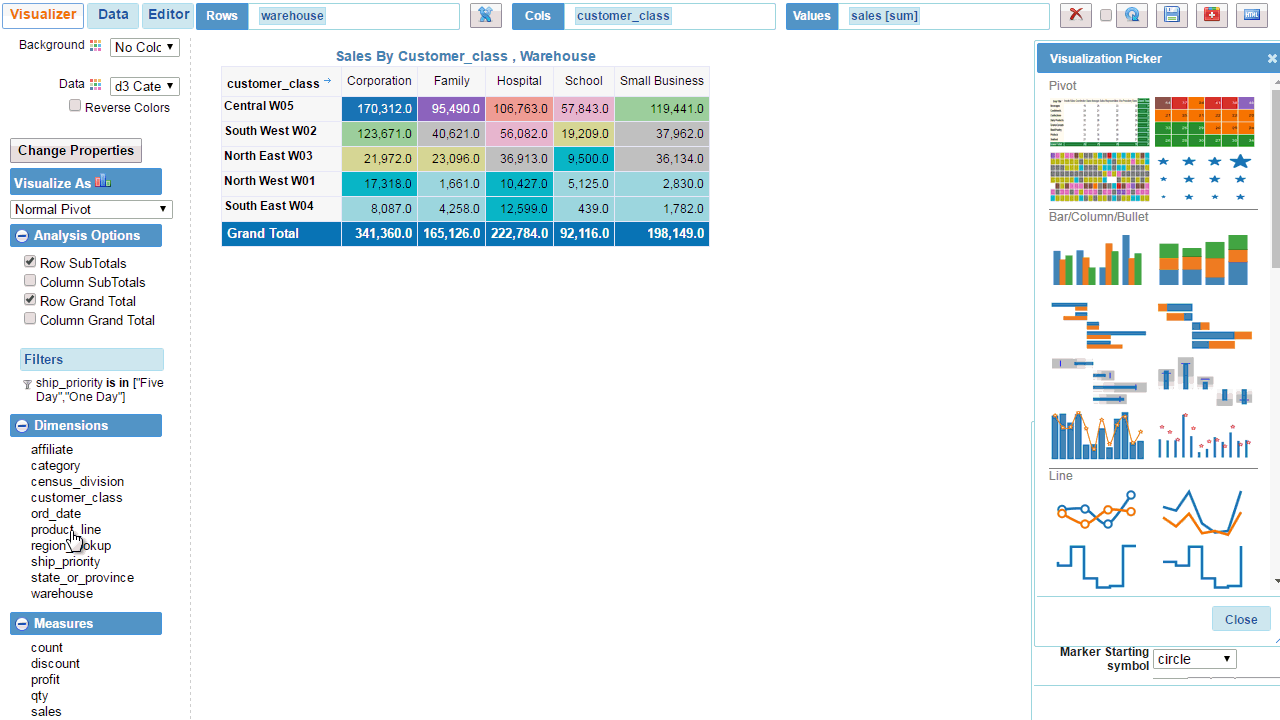Enable Column SubTotals
1280x720 pixels.
30,280
